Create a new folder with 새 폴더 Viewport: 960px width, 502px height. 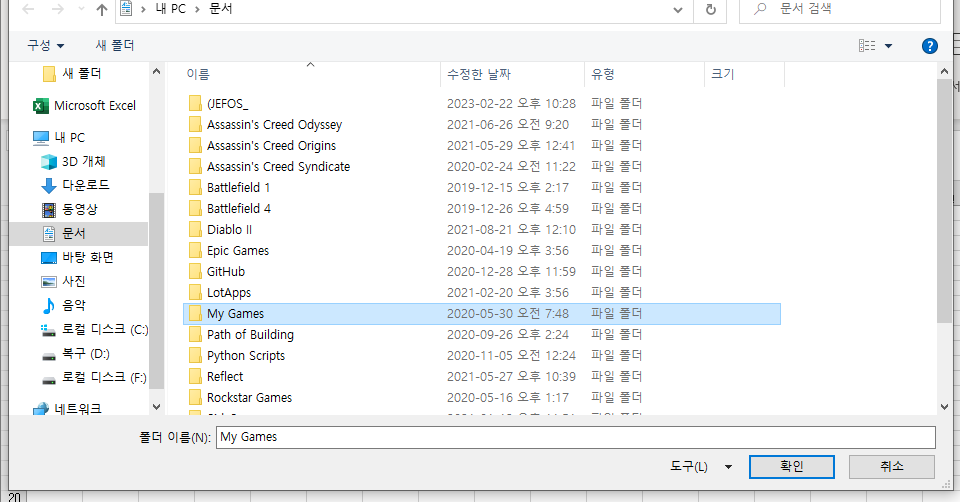point(114,45)
